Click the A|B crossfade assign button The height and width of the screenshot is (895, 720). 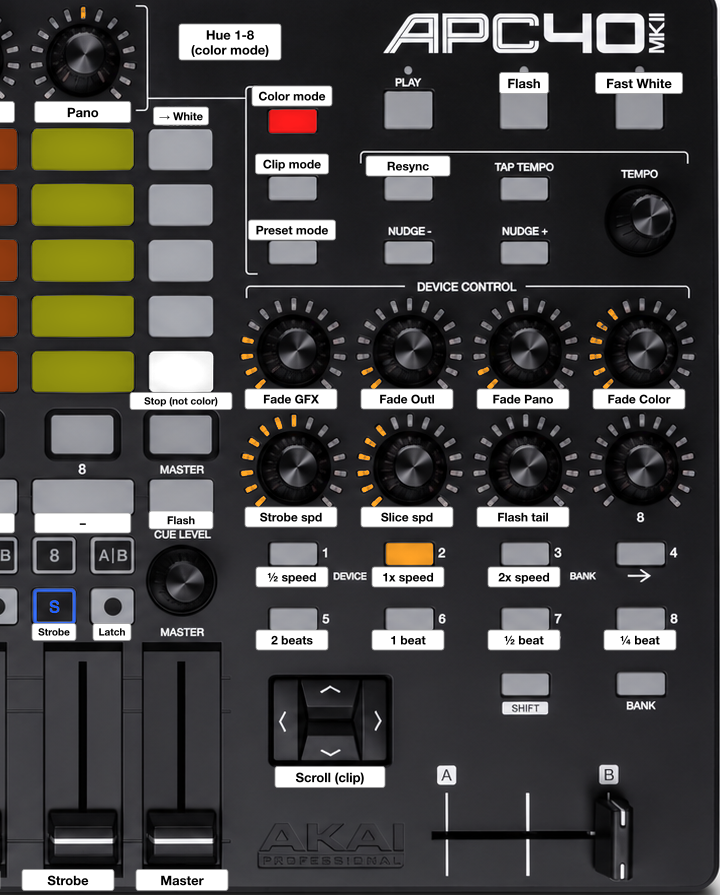[112, 555]
